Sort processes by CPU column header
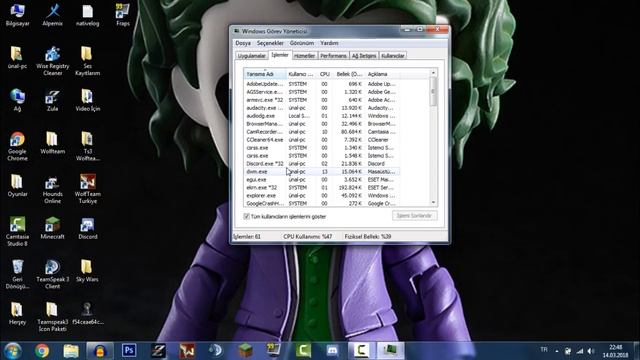 coord(324,74)
